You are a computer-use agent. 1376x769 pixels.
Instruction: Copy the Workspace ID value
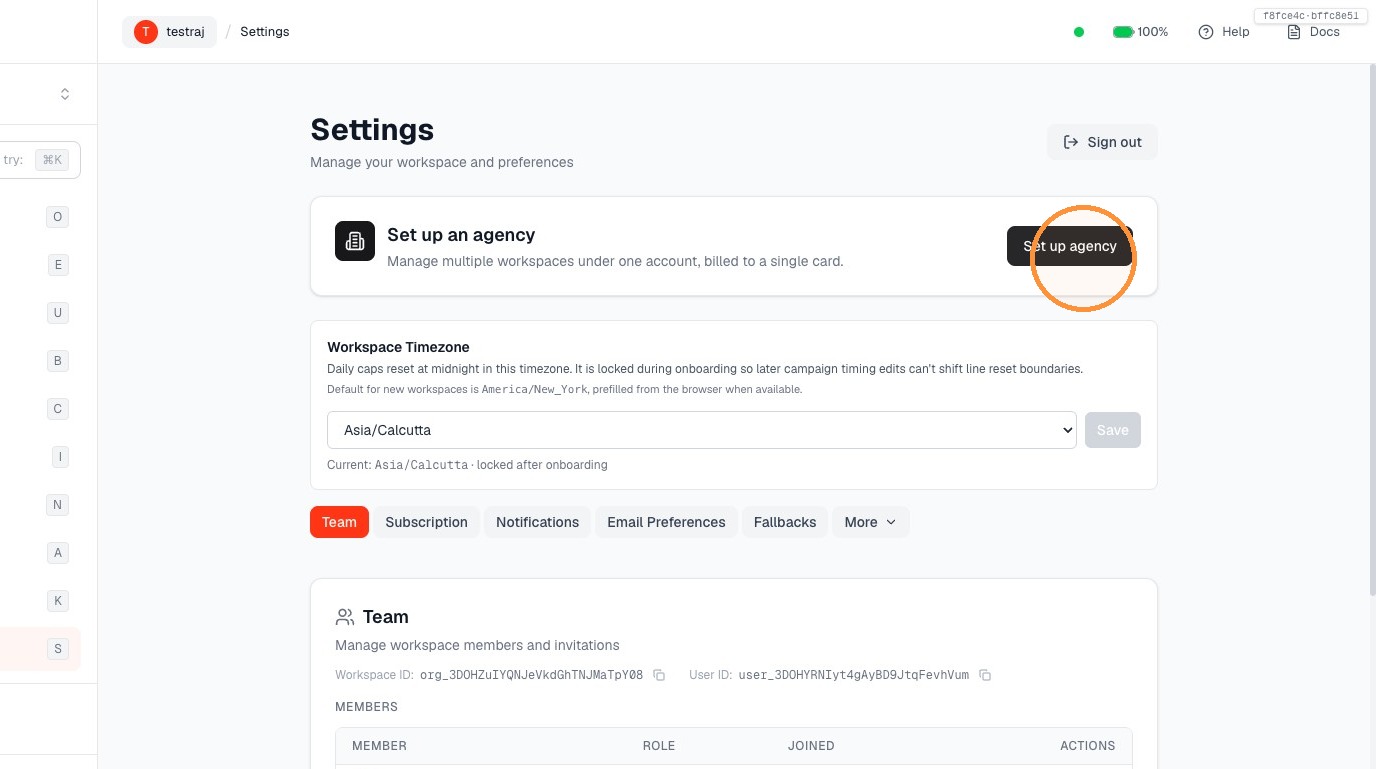point(659,675)
